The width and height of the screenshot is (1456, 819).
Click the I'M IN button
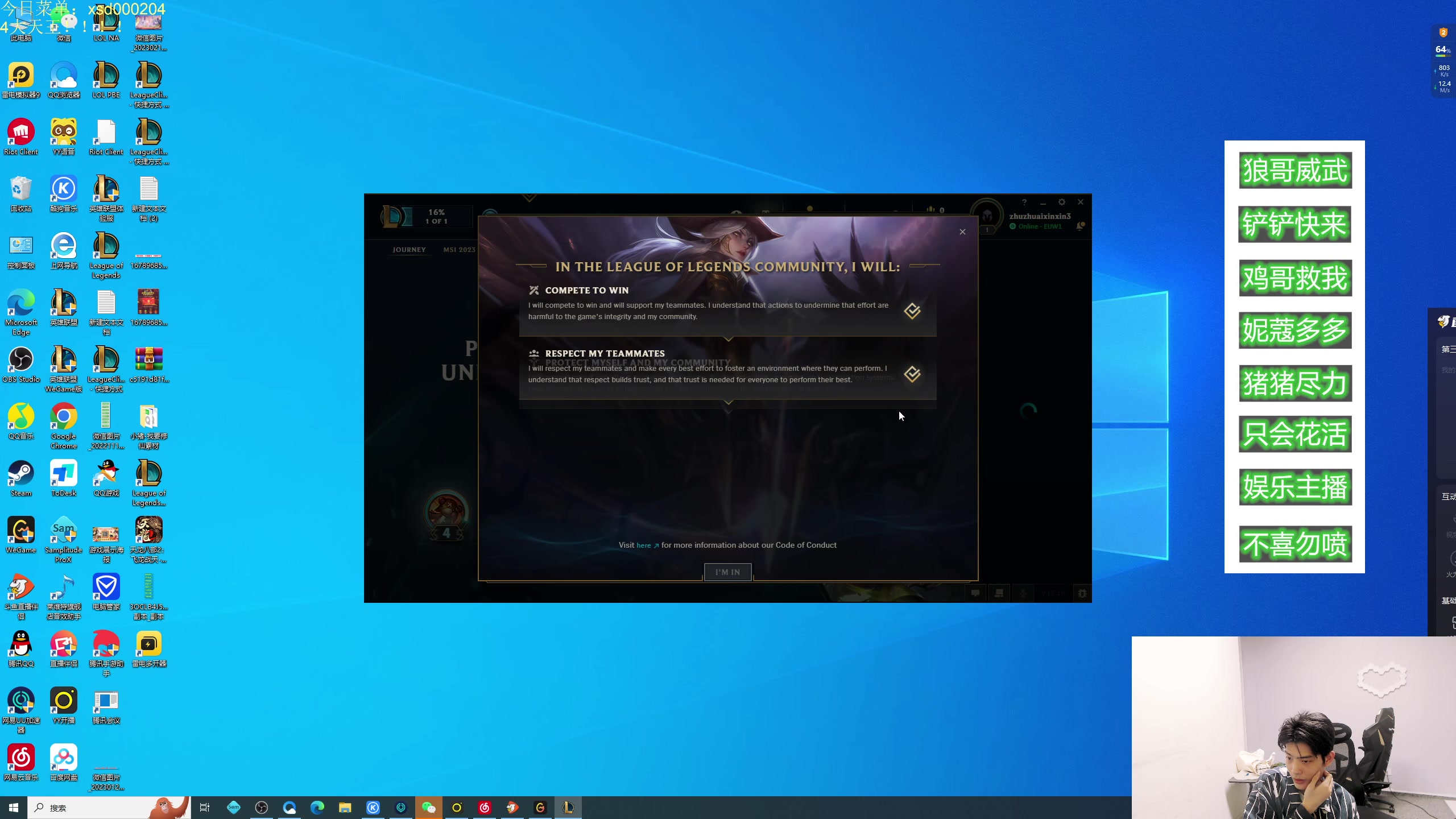[x=727, y=572]
